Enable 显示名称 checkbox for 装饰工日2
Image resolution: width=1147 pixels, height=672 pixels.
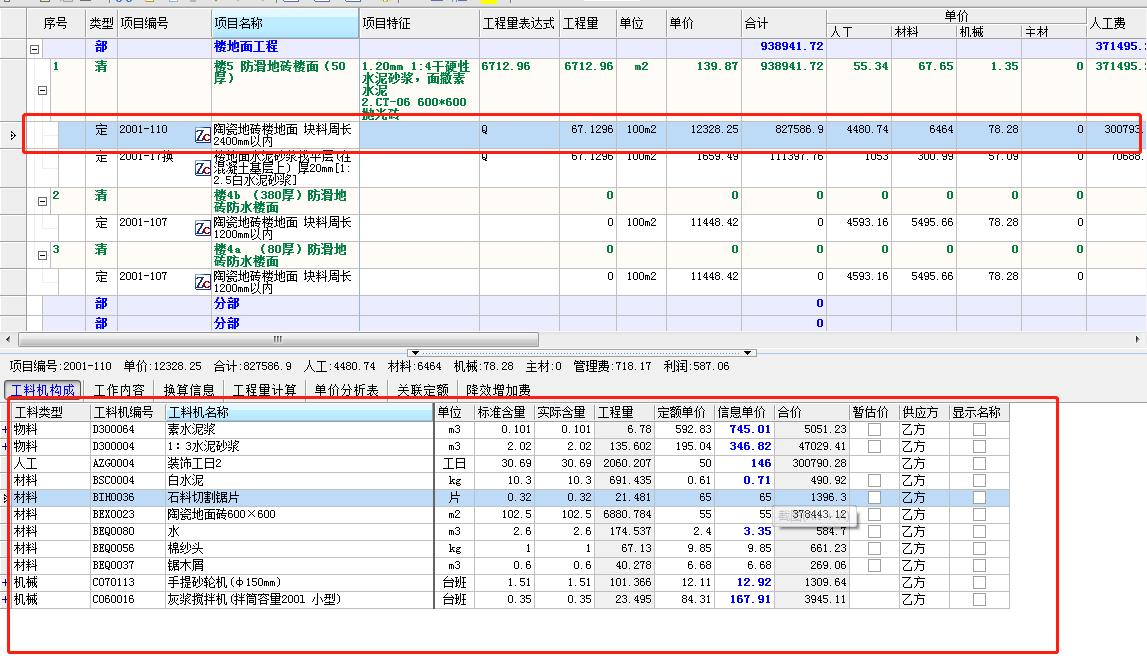(979, 464)
